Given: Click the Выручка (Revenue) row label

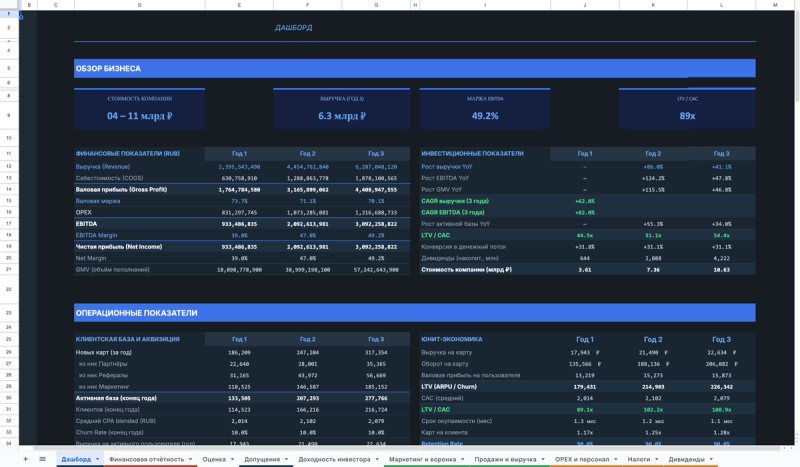Looking at the screenshot, I should pyautogui.click(x=103, y=166).
